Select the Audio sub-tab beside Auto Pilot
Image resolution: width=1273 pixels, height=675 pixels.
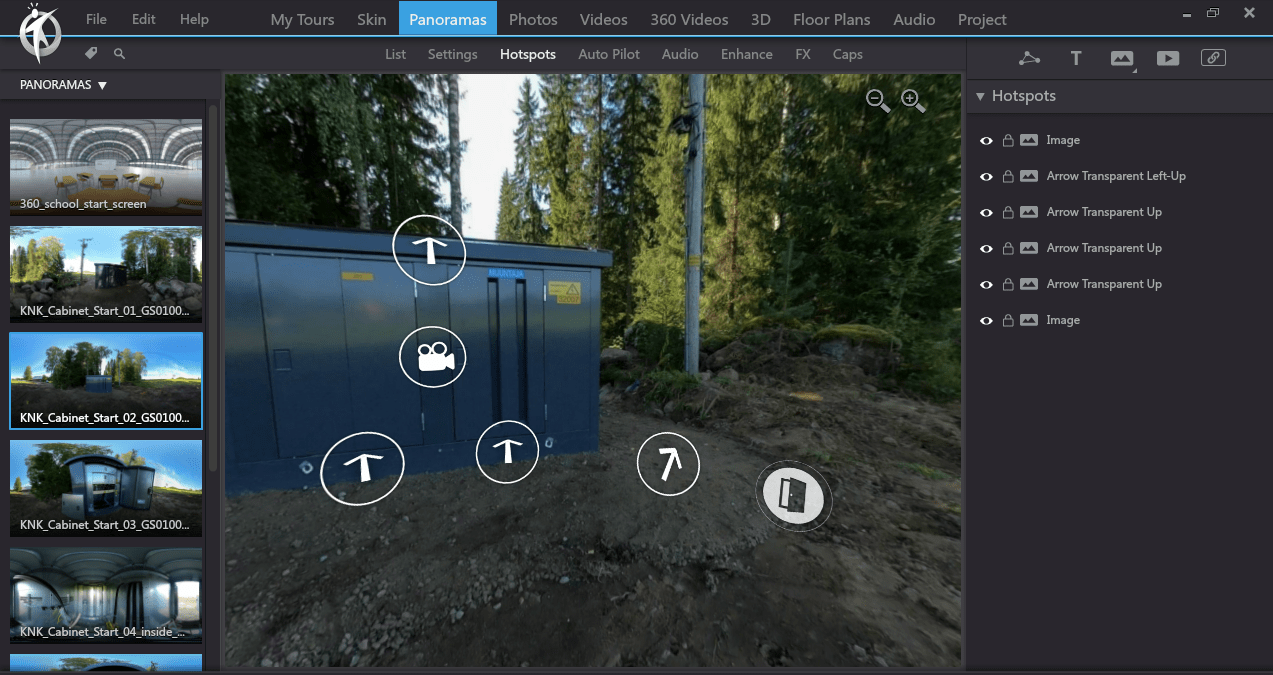point(680,54)
